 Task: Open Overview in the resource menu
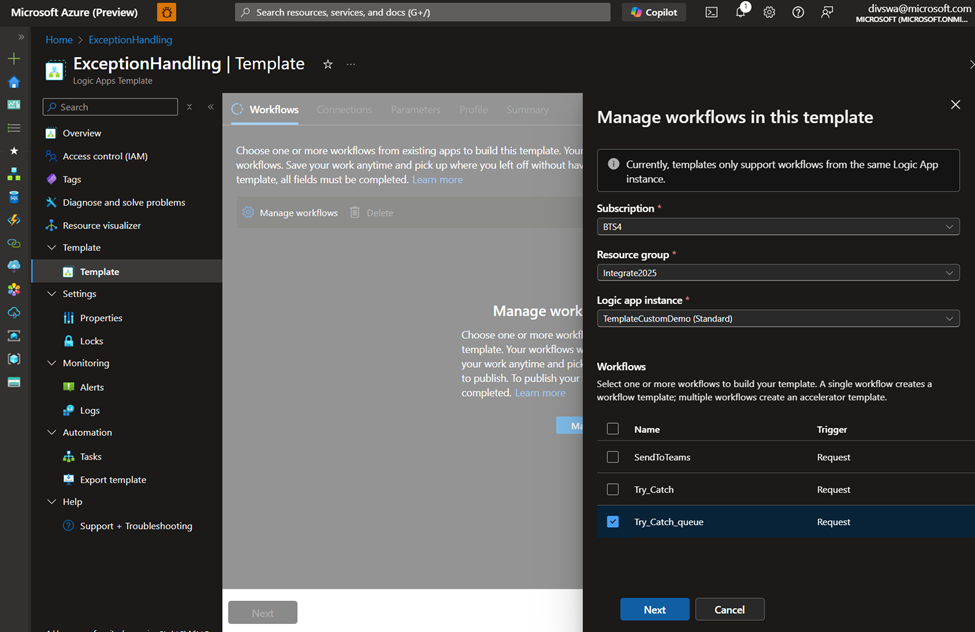81,133
